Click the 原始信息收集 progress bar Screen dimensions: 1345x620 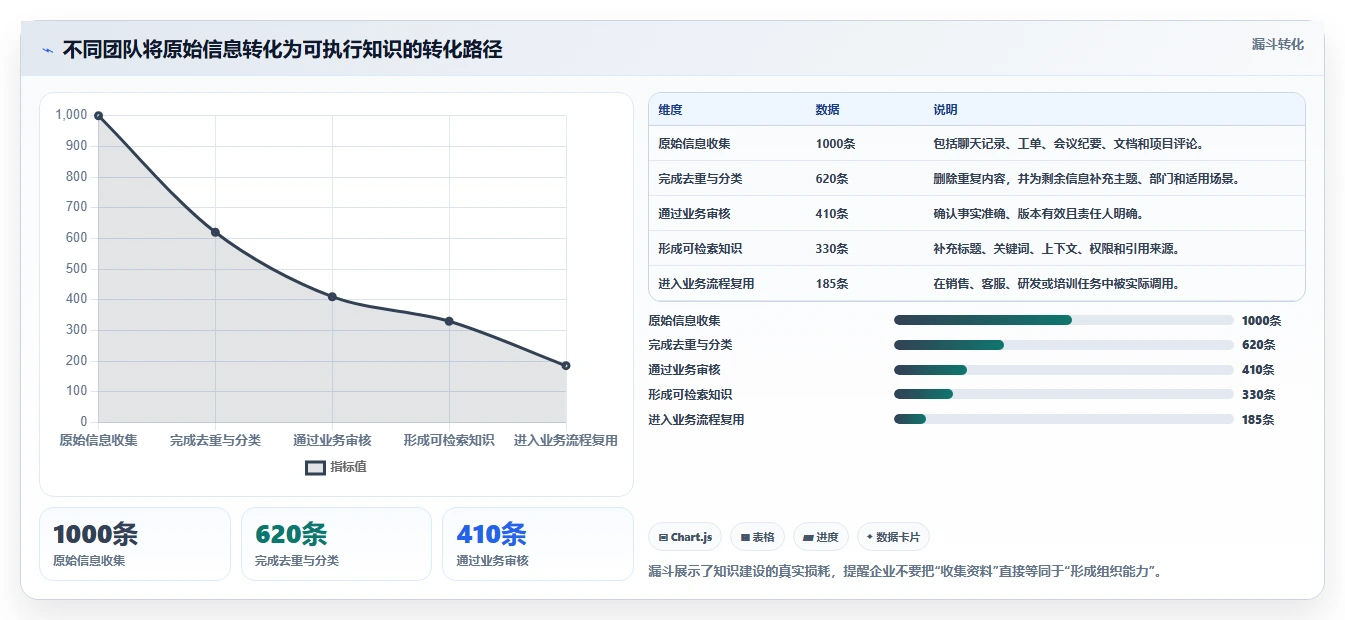click(x=1063, y=320)
